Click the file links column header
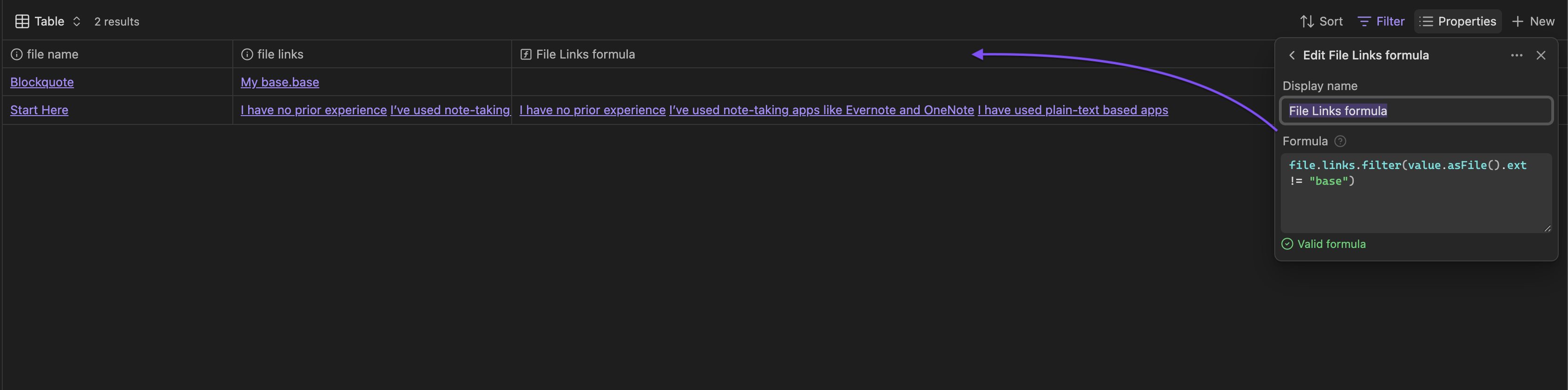Viewport: 1568px width, 390px height. (280, 54)
